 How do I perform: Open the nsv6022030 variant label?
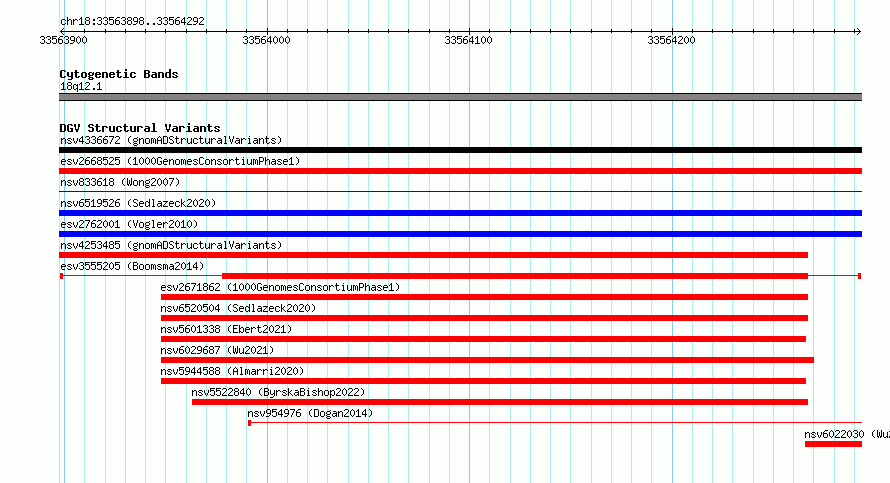pyautogui.click(x=846, y=434)
